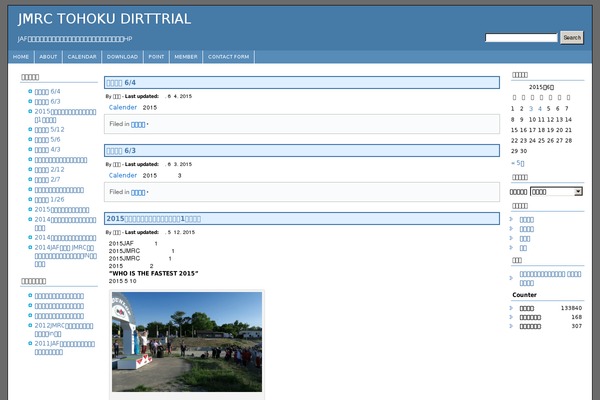Open the Calender link in the 6/3 post
600x400 pixels.
coord(122,175)
